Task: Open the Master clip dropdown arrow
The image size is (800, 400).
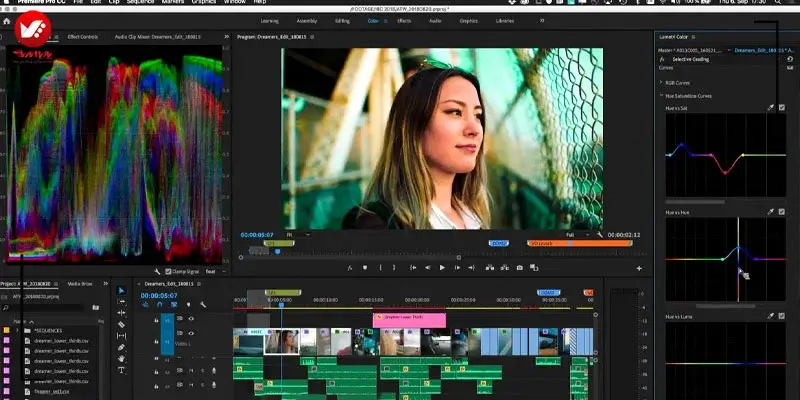Action: 729,50
